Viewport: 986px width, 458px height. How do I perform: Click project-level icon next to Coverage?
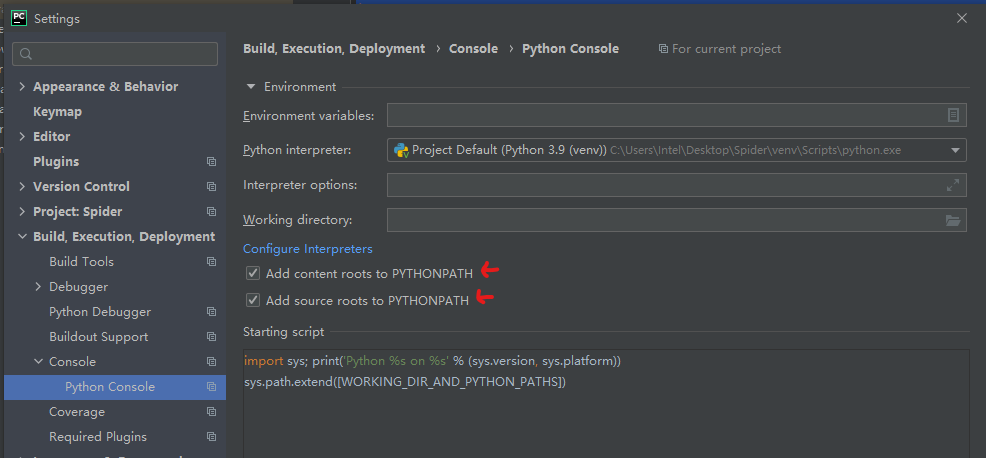pos(211,412)
